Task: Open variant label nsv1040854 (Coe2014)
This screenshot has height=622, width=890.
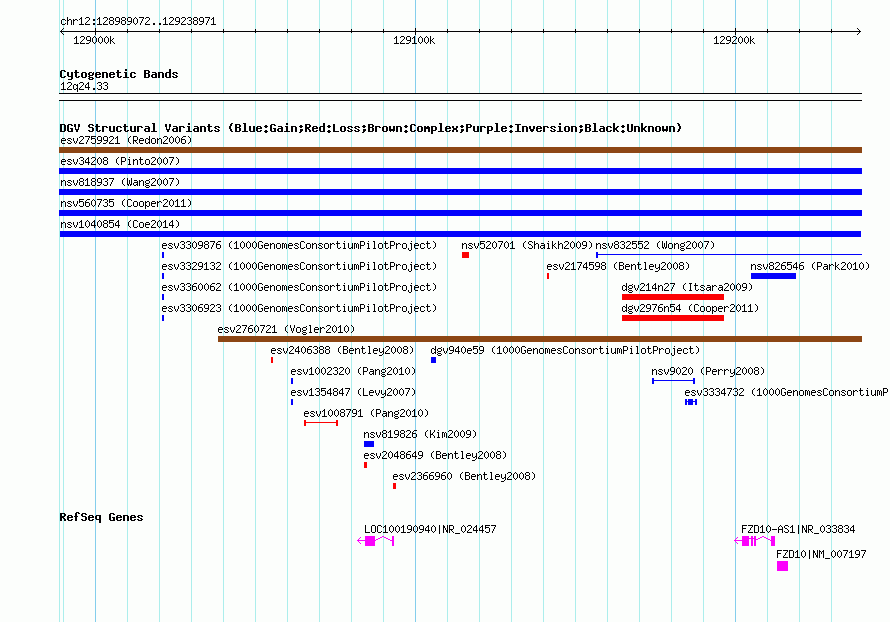Action: (x=120, y=224)
